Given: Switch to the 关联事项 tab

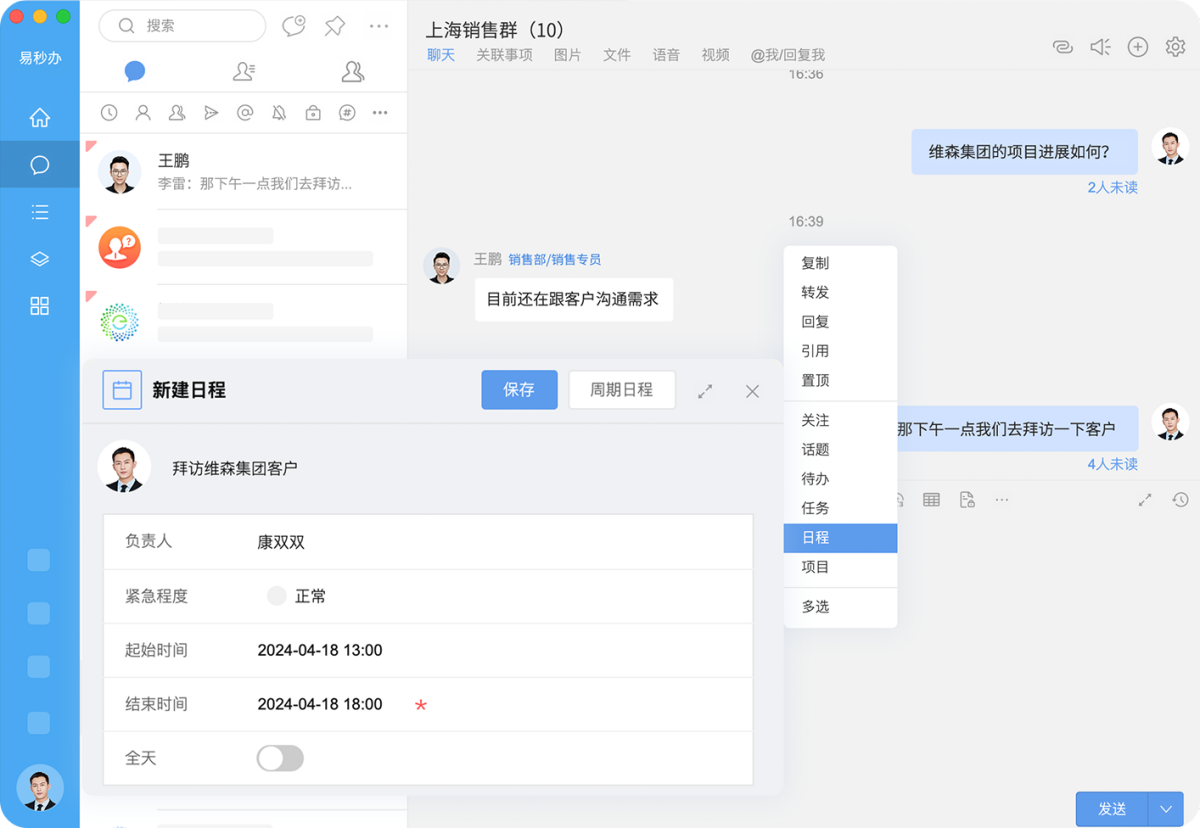Looking at the screenshot, I should pos(504,56).
